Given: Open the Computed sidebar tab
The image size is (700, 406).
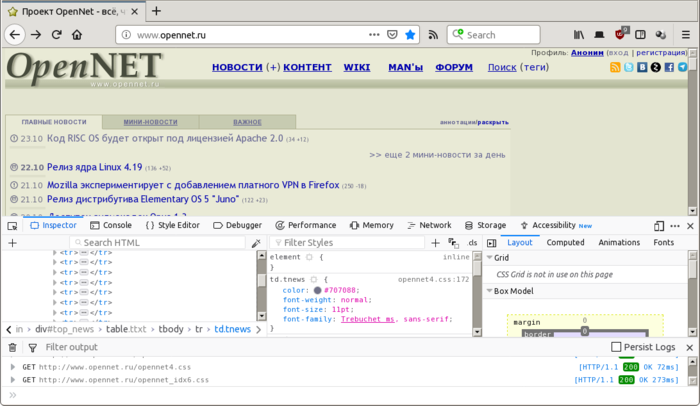Looking at the screenshot, I should click(565, 242).
